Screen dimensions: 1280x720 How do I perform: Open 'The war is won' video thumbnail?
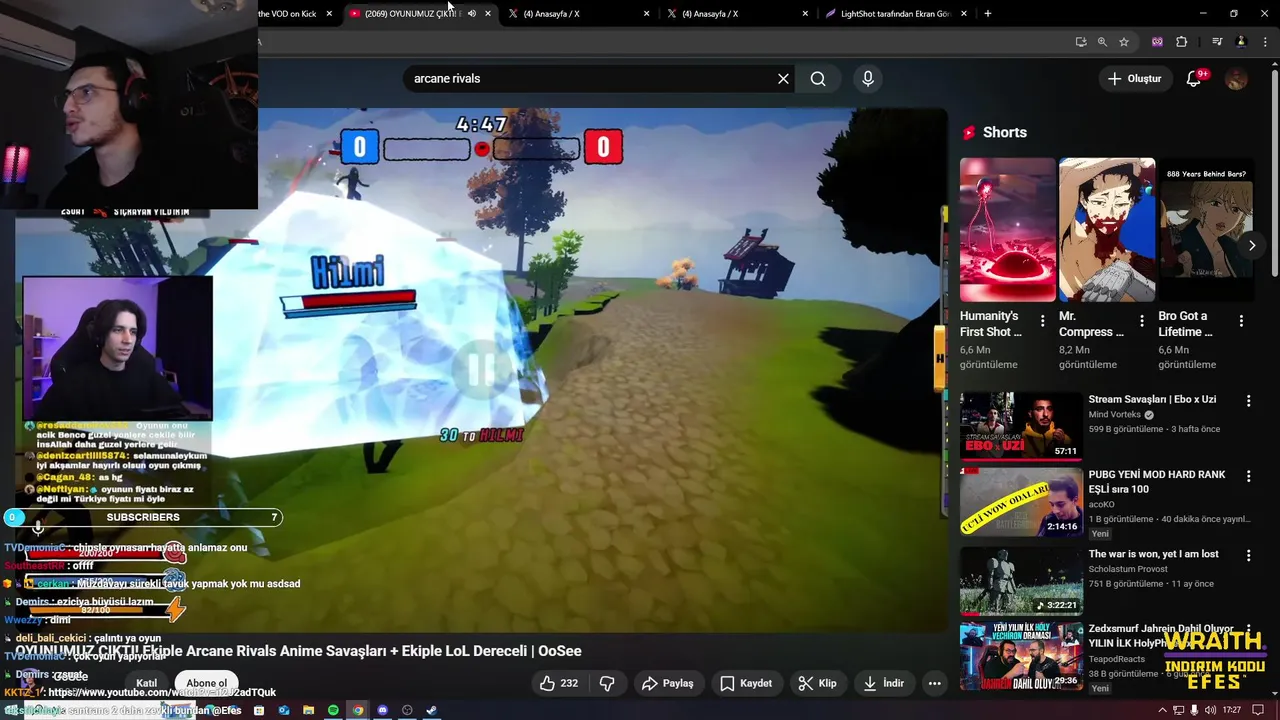pos(1021,580)
